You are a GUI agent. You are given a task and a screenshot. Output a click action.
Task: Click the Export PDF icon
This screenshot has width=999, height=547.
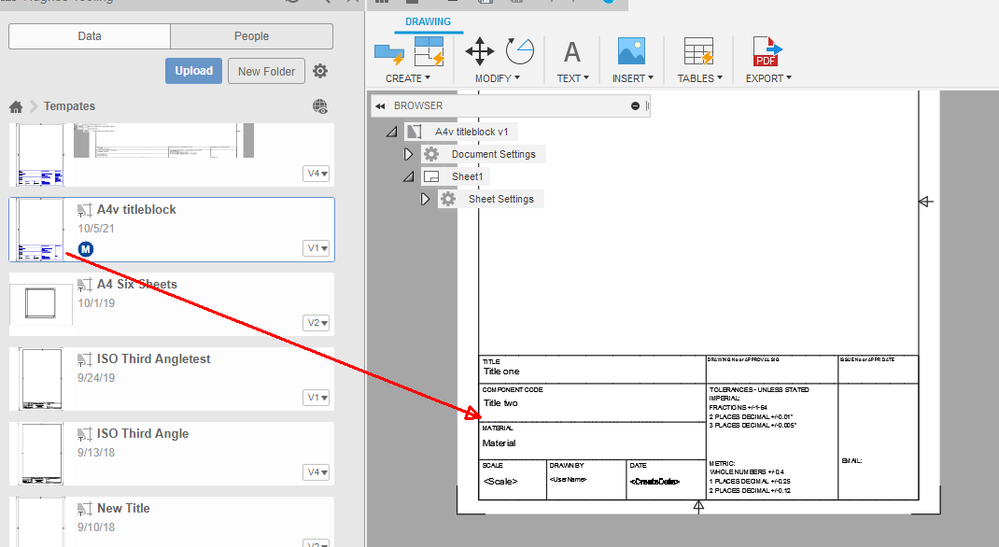(x=767, y=52)
